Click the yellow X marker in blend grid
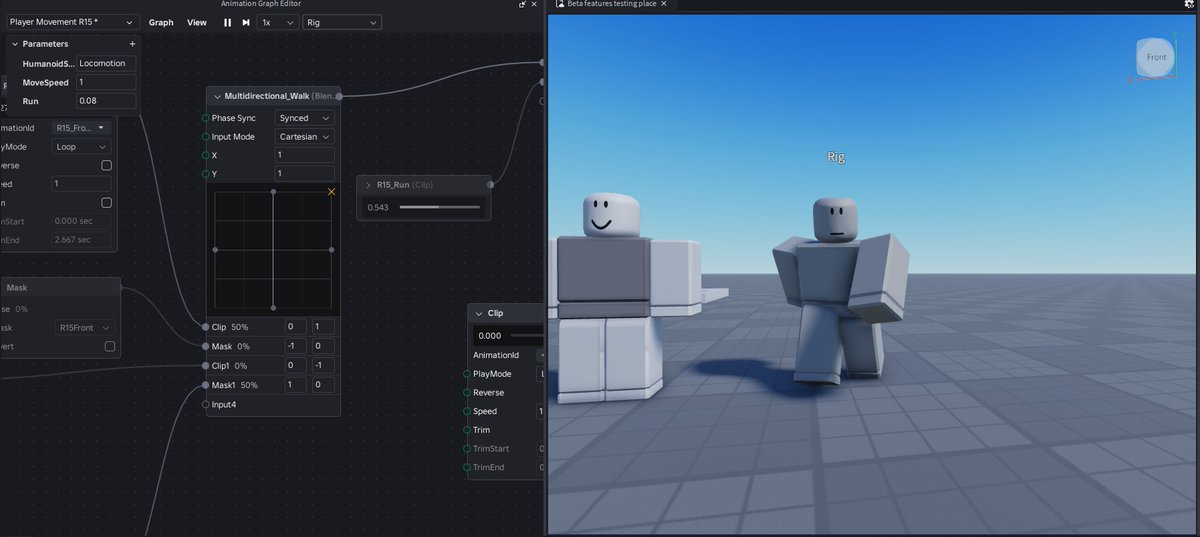Screen dimensions: 1200x537 [x=331, y=192]
